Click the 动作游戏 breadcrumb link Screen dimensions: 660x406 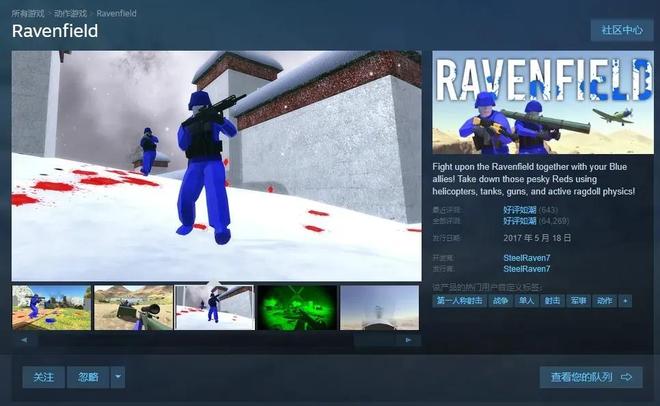(x=70, y=13)
